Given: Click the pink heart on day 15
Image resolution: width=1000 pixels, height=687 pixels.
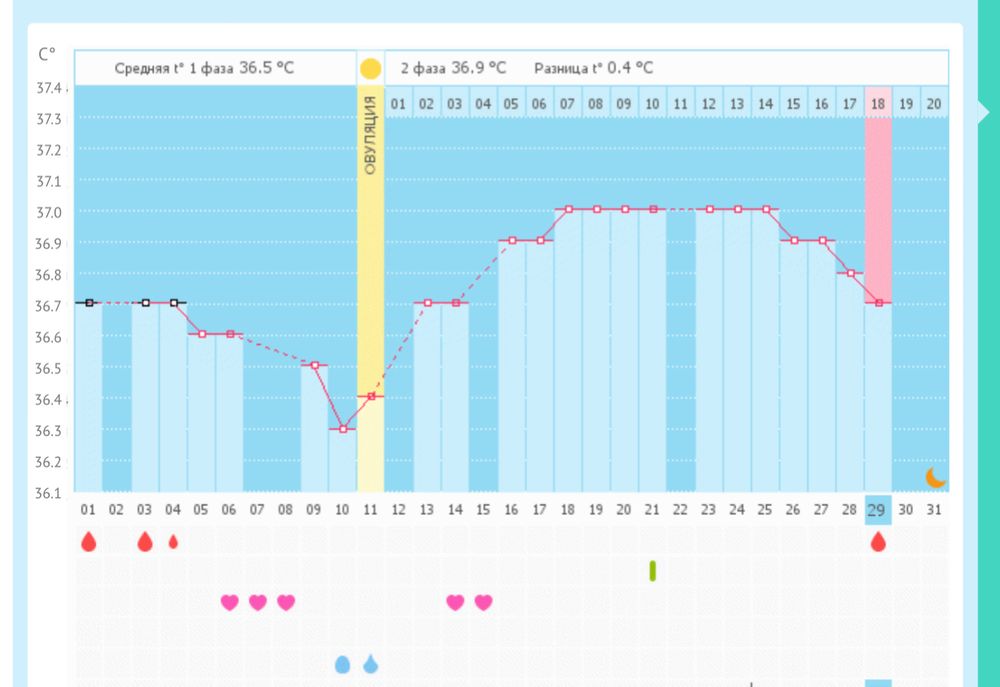Looking at the screenshot, I should [x=483, y=602].
